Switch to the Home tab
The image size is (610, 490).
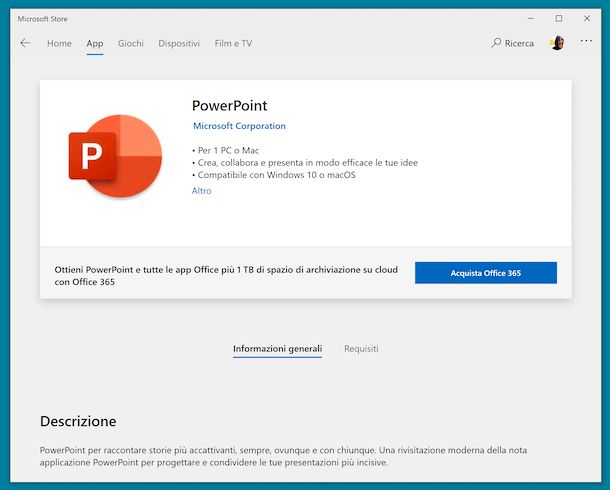tap(59, 44)
